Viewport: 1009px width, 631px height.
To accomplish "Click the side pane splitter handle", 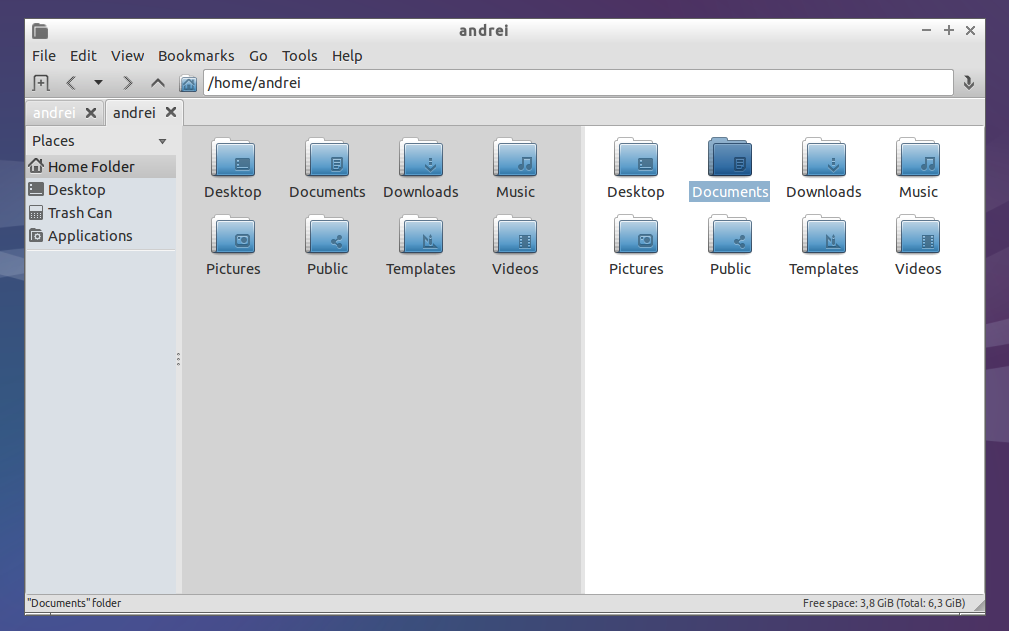I will point(178,360).
